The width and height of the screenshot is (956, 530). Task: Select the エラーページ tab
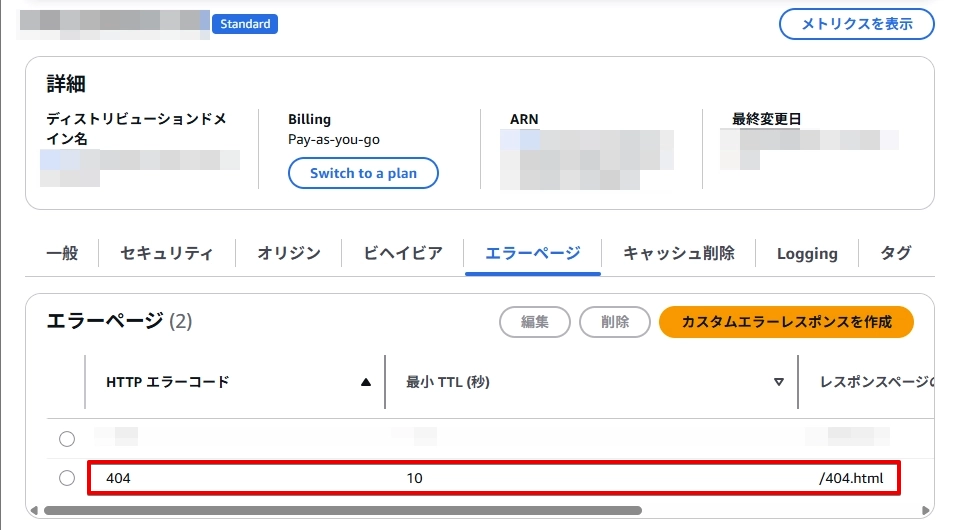coord(533,253)
